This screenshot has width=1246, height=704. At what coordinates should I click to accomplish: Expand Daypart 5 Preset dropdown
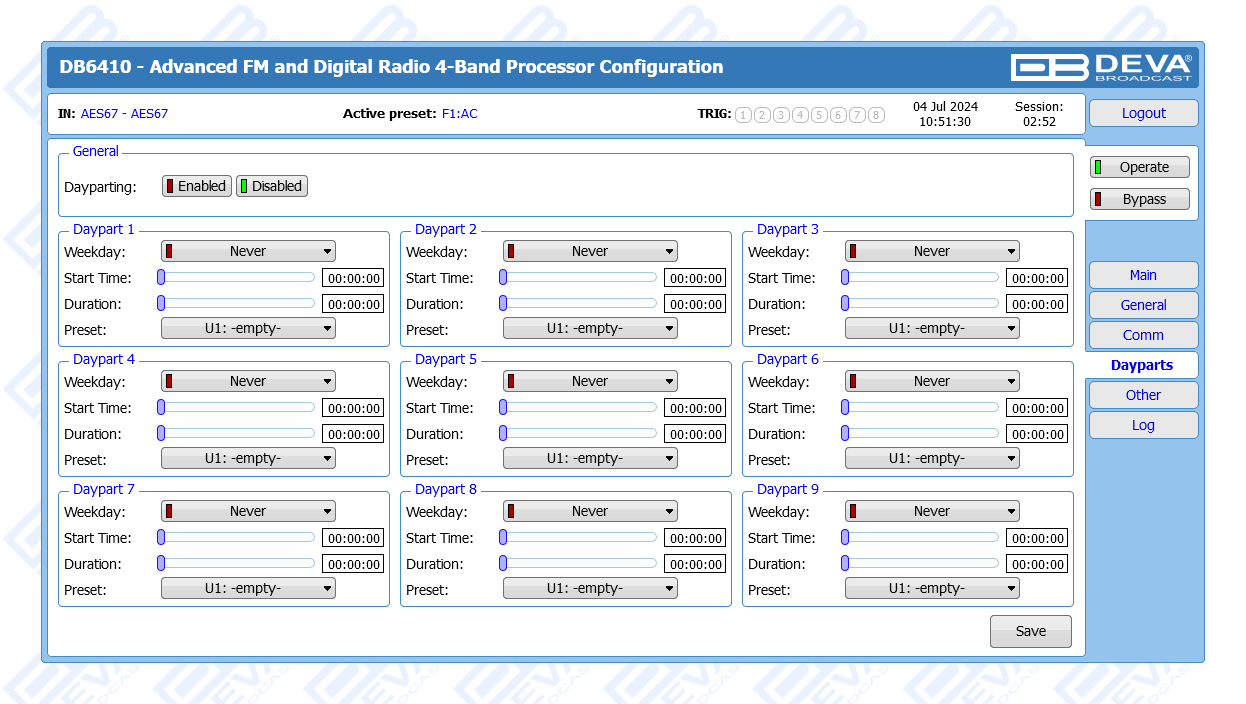(x=590, y=458)
